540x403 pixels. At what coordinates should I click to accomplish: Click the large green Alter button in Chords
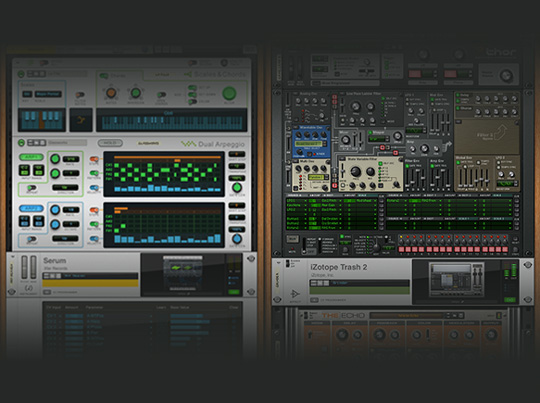[x=229, y=93]
